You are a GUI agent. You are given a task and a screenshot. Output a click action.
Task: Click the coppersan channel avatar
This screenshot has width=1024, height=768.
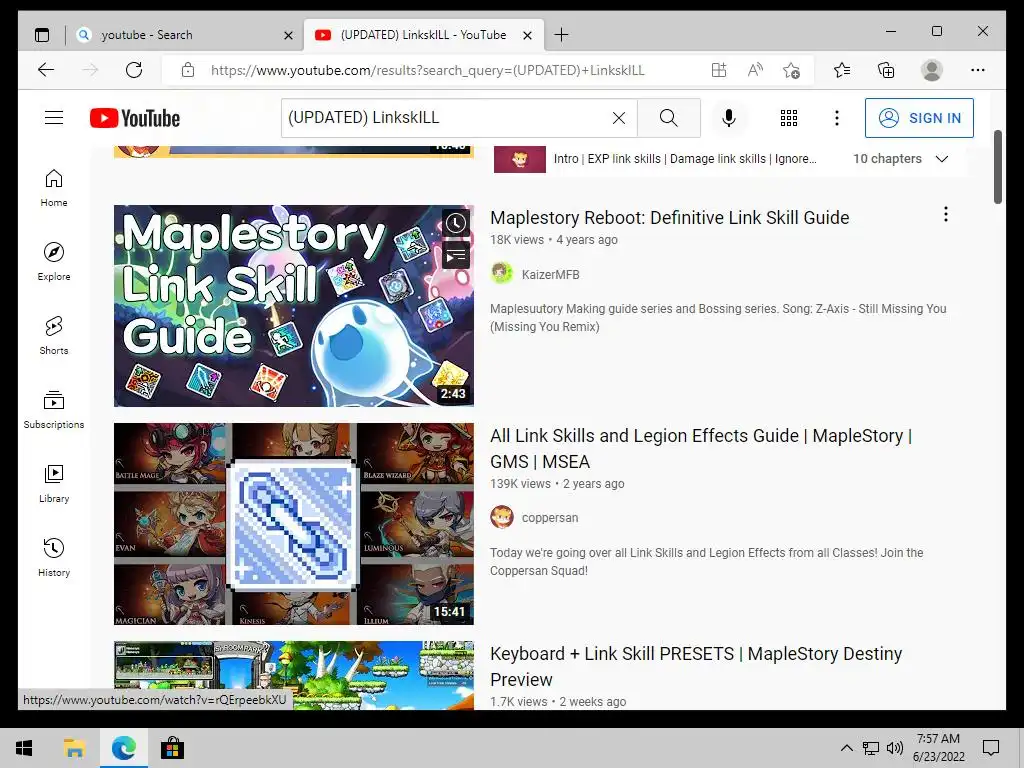(502, 517)
